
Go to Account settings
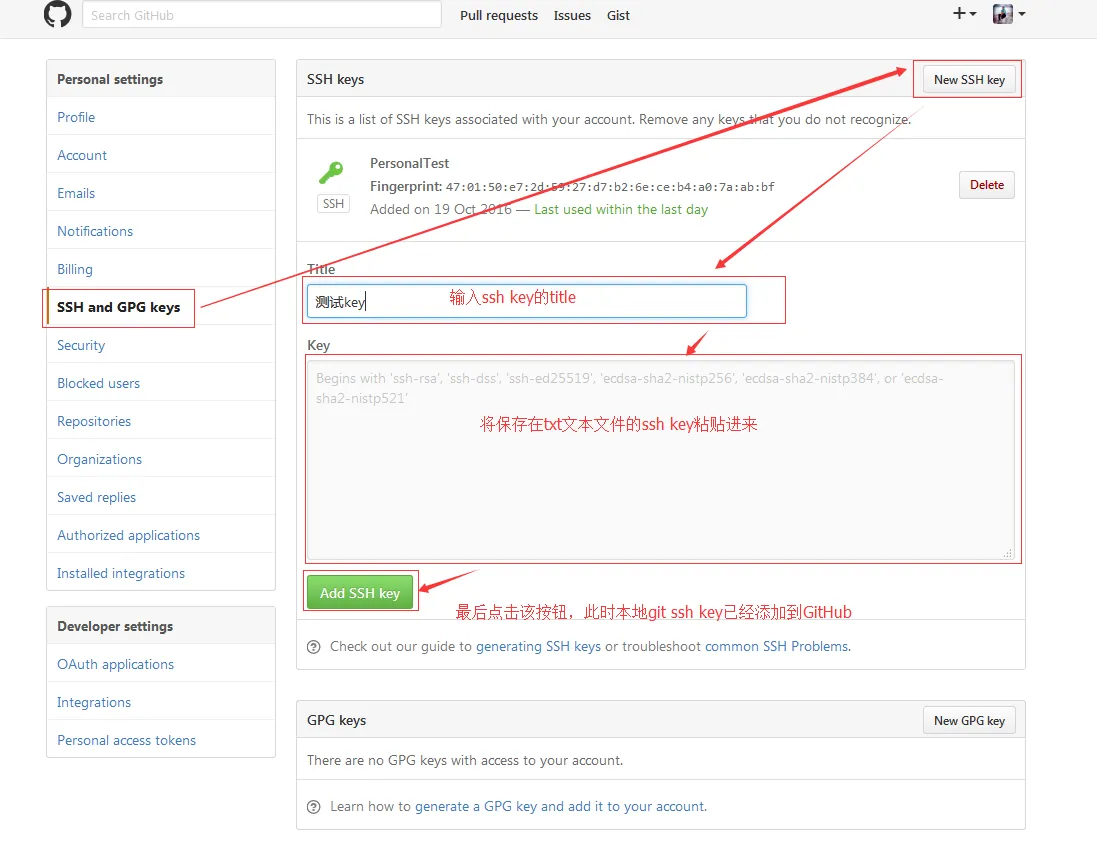point(161,155)
